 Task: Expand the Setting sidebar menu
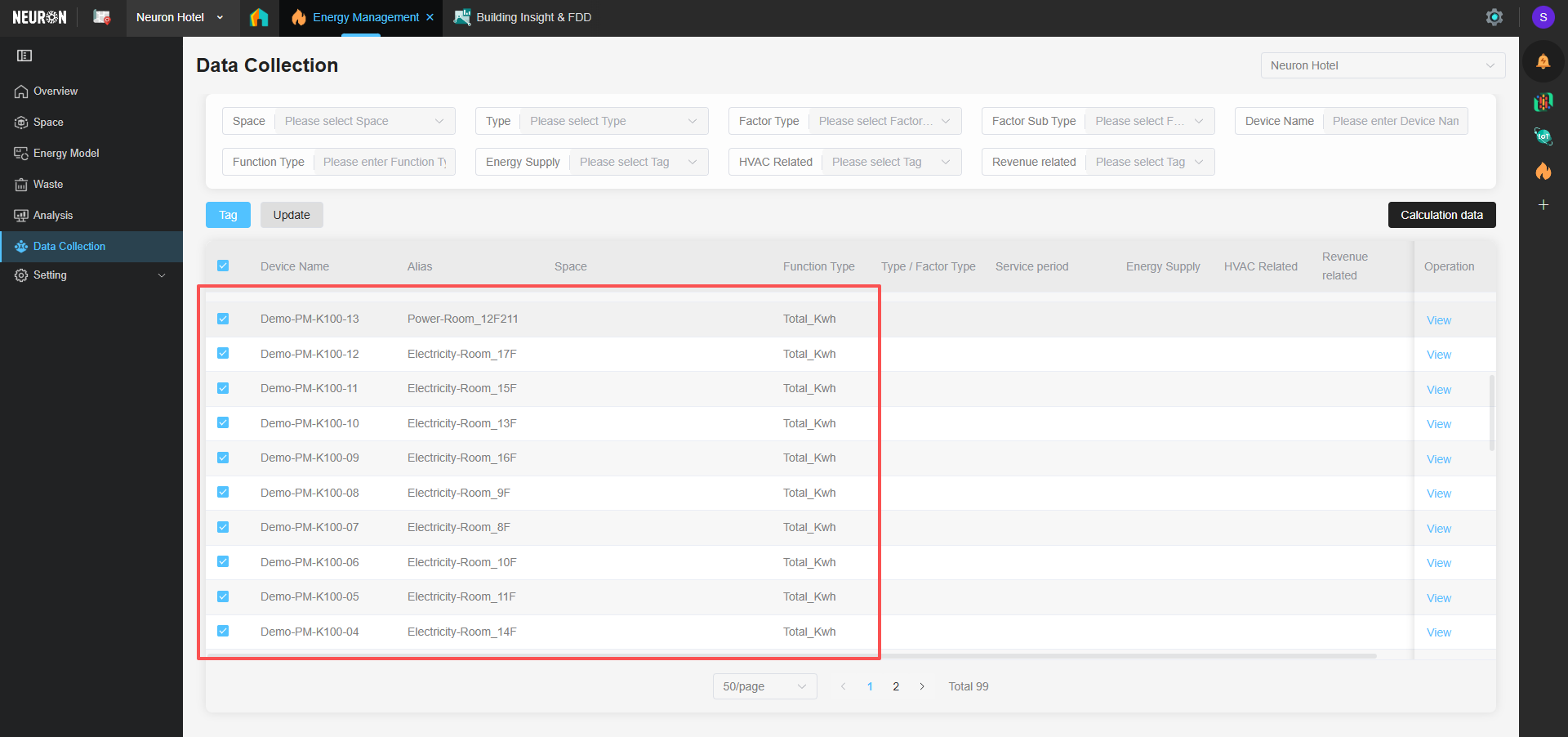pyautogui.click(x=90, y=275)
